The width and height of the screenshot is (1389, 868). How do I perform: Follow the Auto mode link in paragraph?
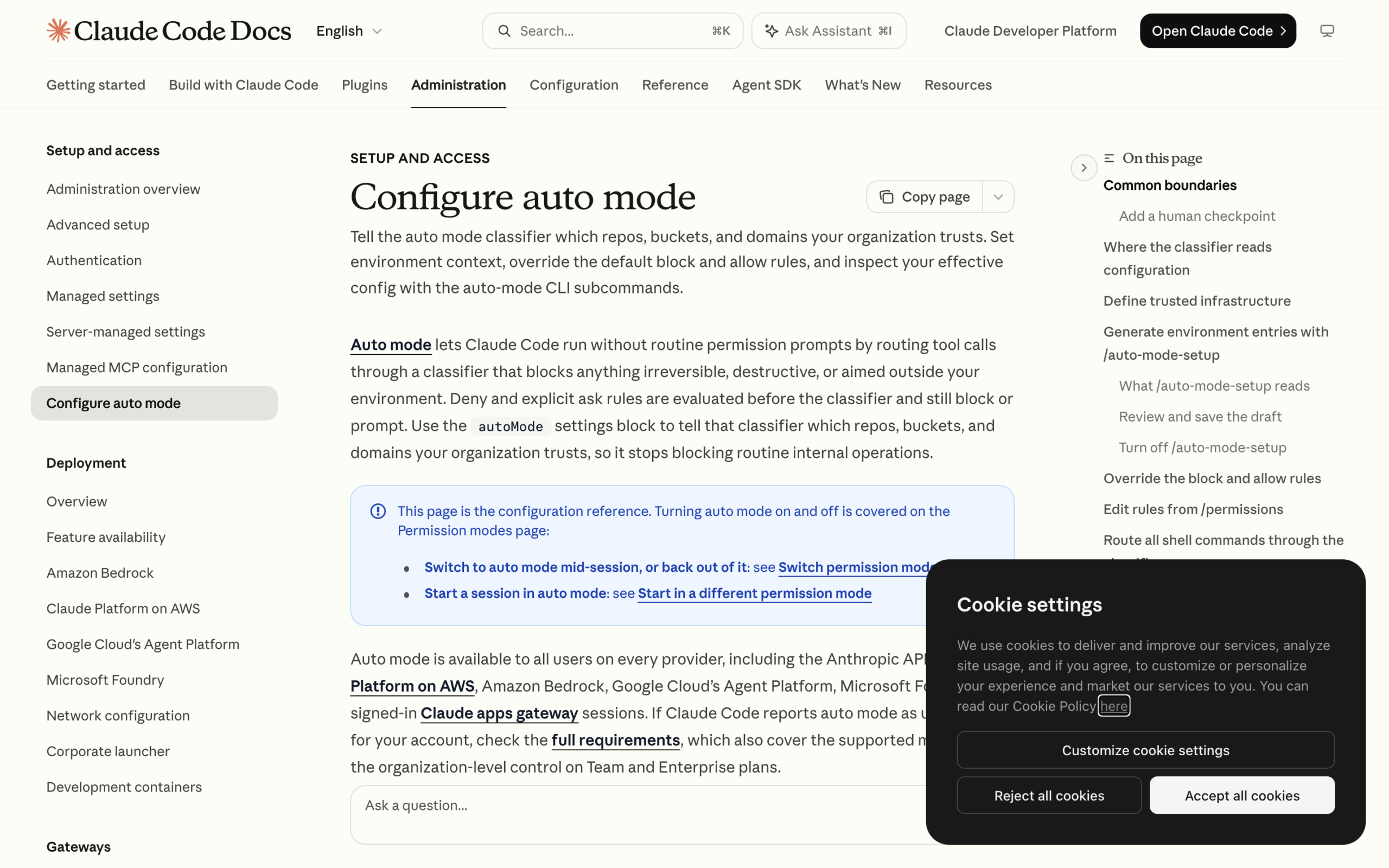coord(391,344)
